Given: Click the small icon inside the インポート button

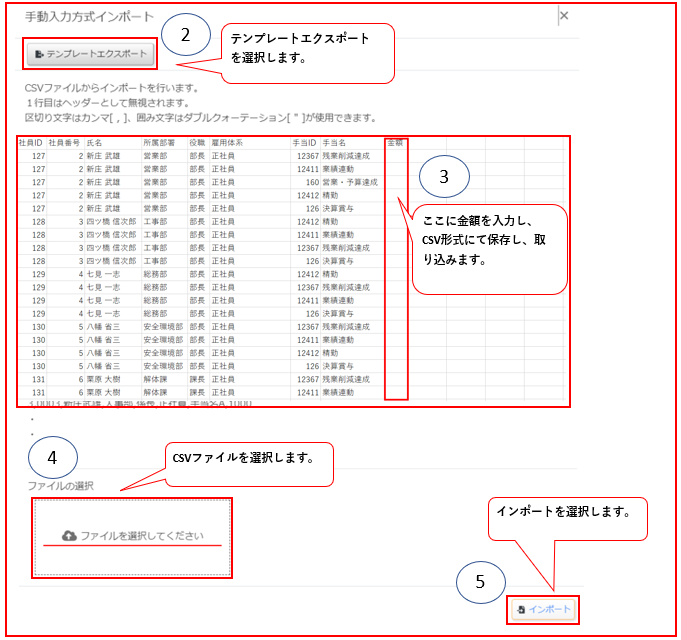Looking at the screenshot, I should pyautogui.click(x=522, y=608).
